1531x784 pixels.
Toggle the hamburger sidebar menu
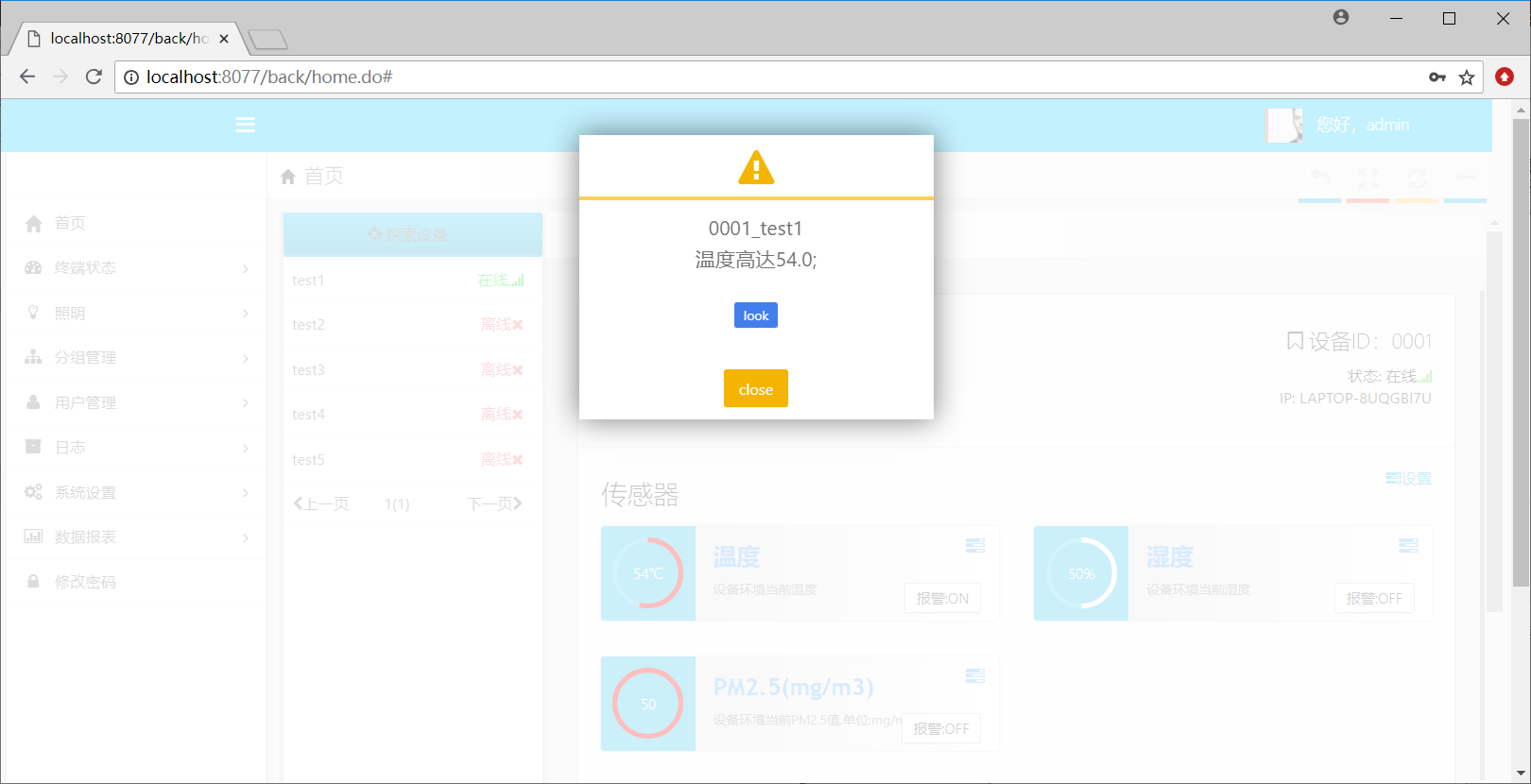tap(246, 125)
